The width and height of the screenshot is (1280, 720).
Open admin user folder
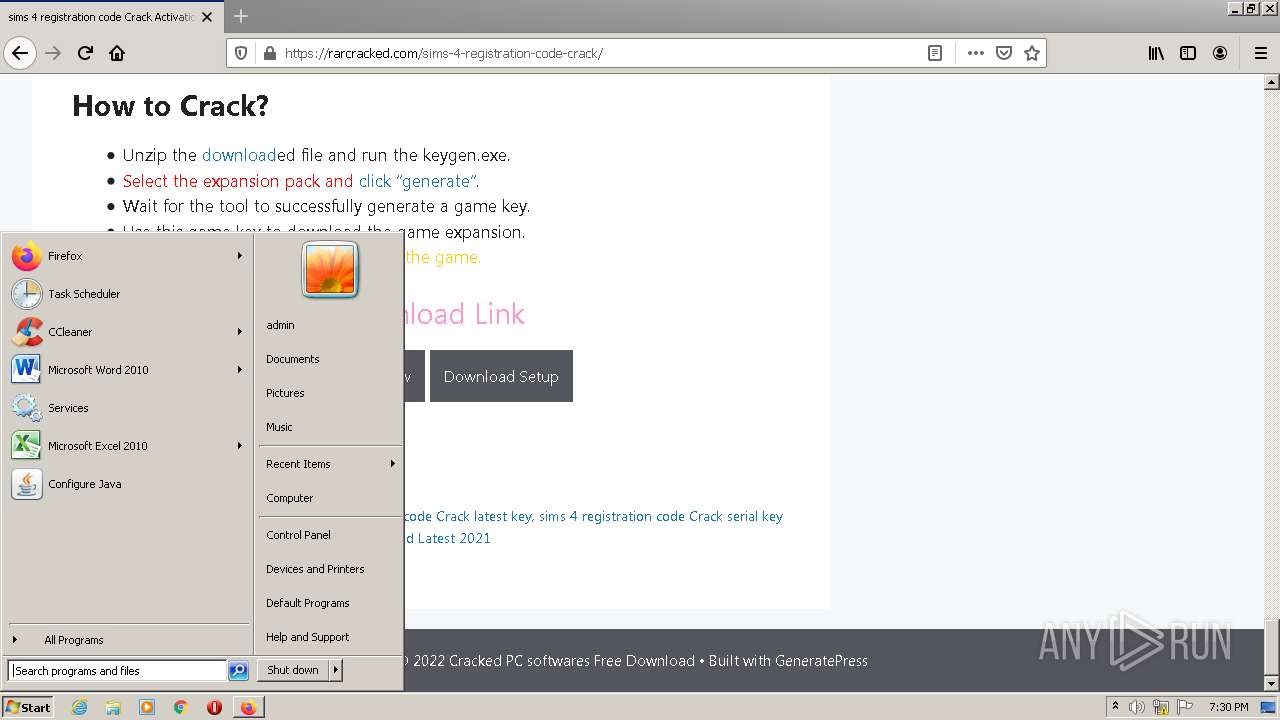(330, 325)
